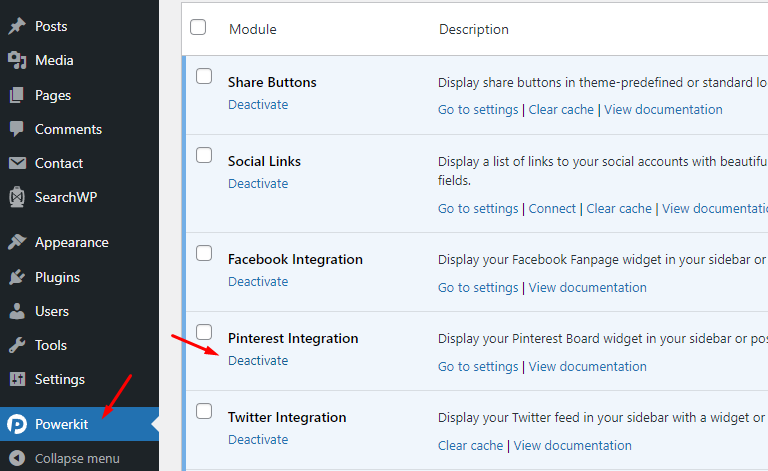Click the Contact envelope icon
This screenshot has width=768, height=471.
click(17, 164)
